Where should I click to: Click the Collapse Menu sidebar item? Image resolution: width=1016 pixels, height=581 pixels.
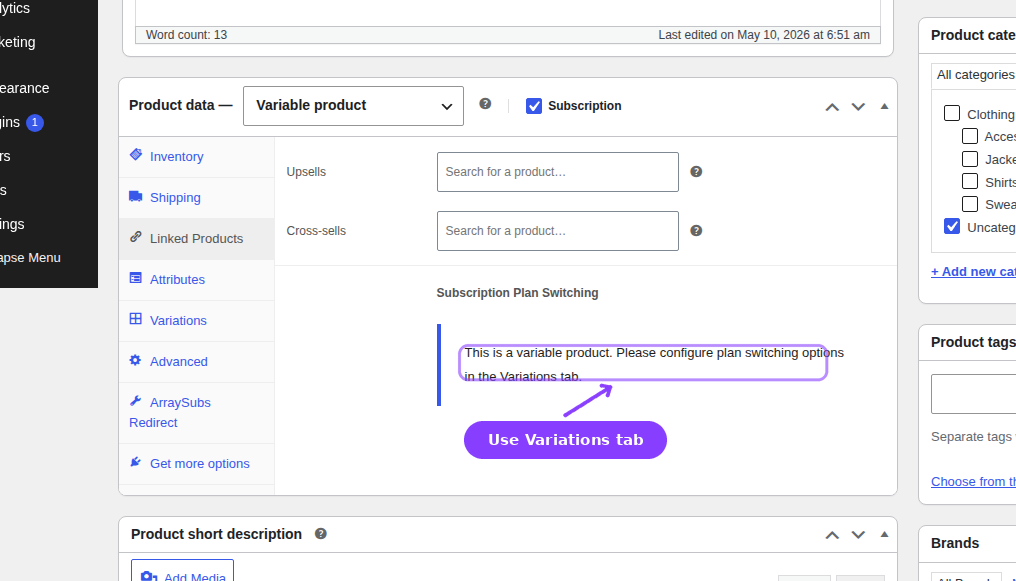(x=30, y=257)
